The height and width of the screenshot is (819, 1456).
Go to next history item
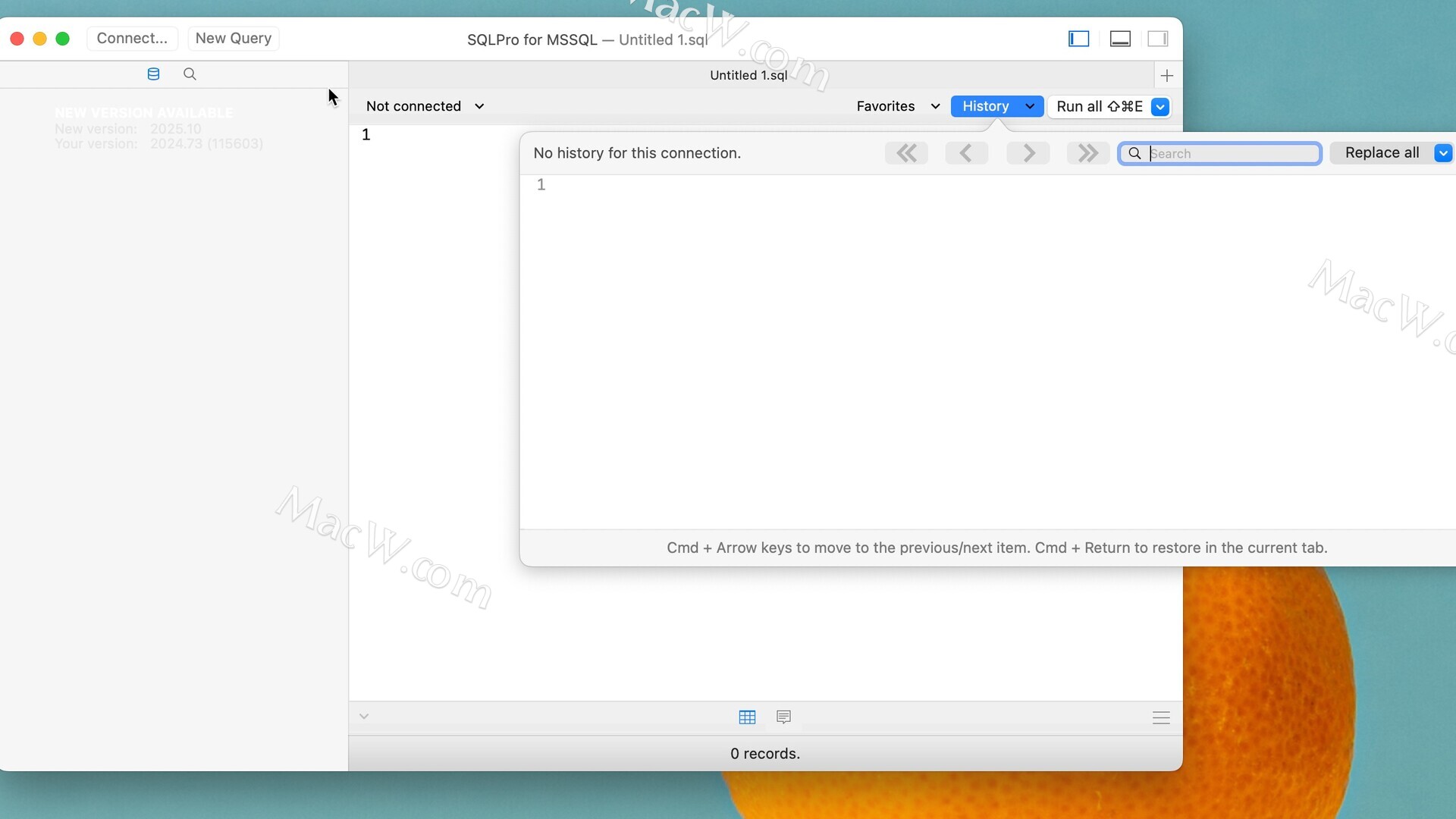[1028, 153]
